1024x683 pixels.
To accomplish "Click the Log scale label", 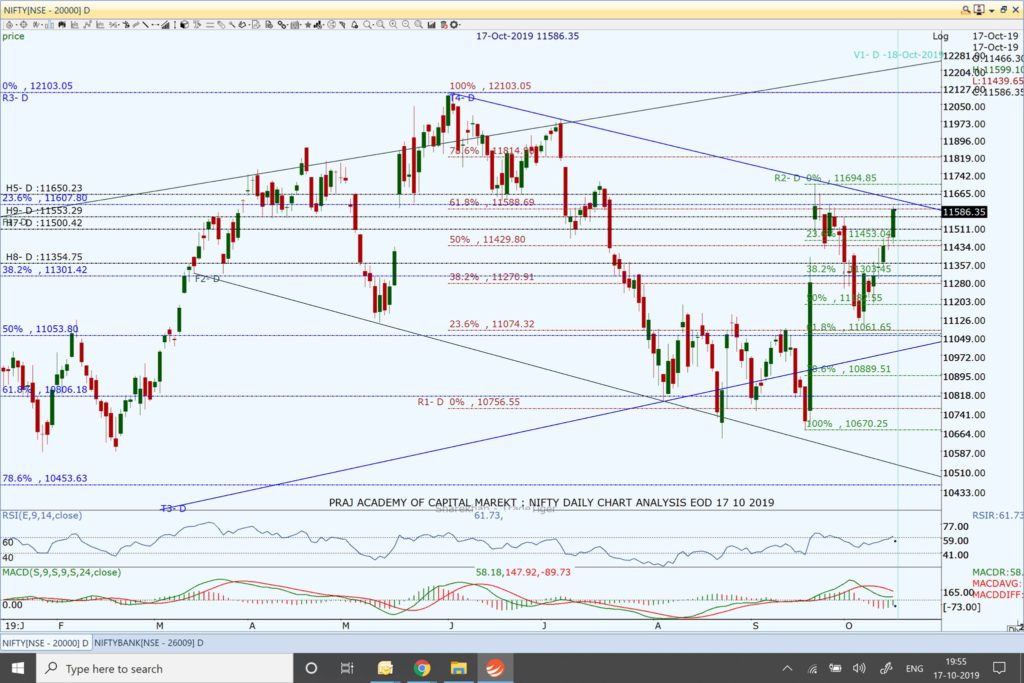I will tap(940, 36).
